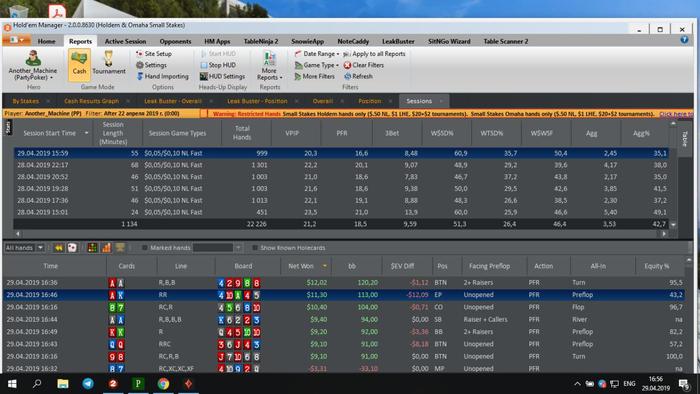Show hidden system tray icons
The image size is (700, 394).
coord(577,384)
